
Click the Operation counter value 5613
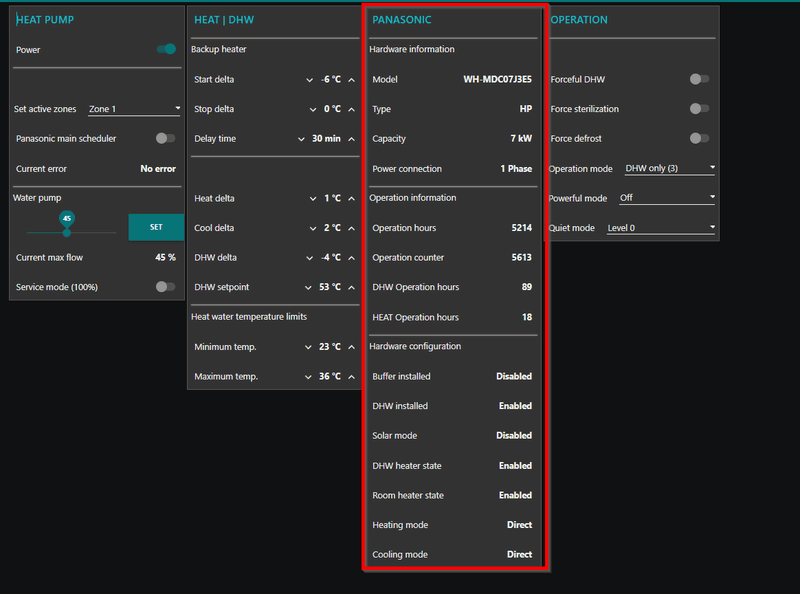coord(521,257)
